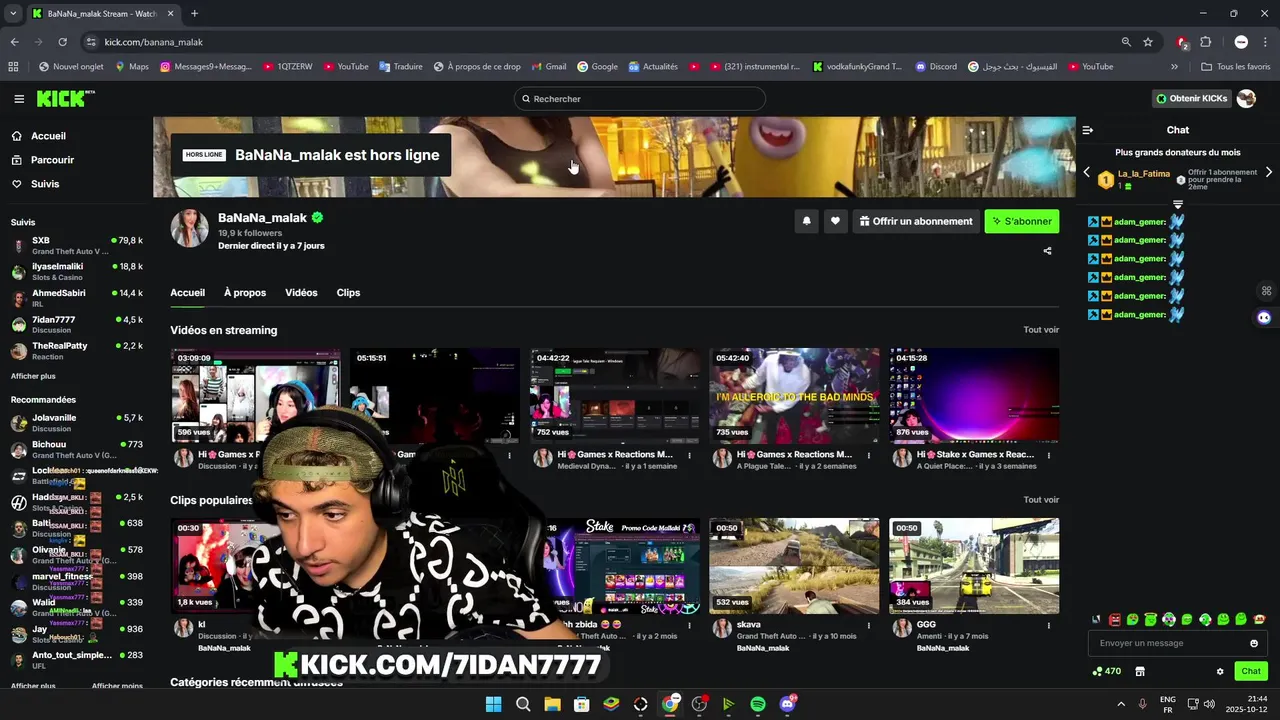Collapse the chat panel using arrow icon

pos(1088,130)
